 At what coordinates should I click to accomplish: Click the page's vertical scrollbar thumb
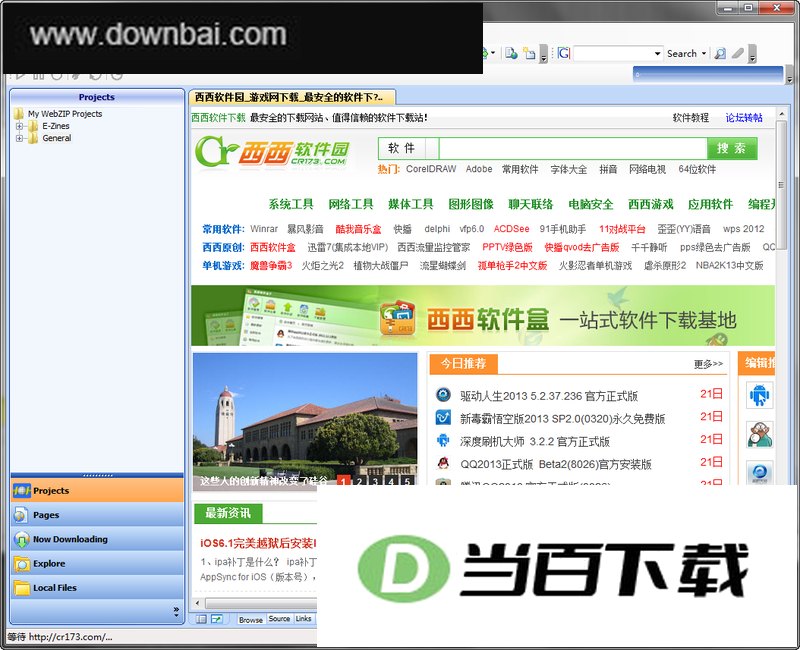pyautogui.click(x=781, y=186)
